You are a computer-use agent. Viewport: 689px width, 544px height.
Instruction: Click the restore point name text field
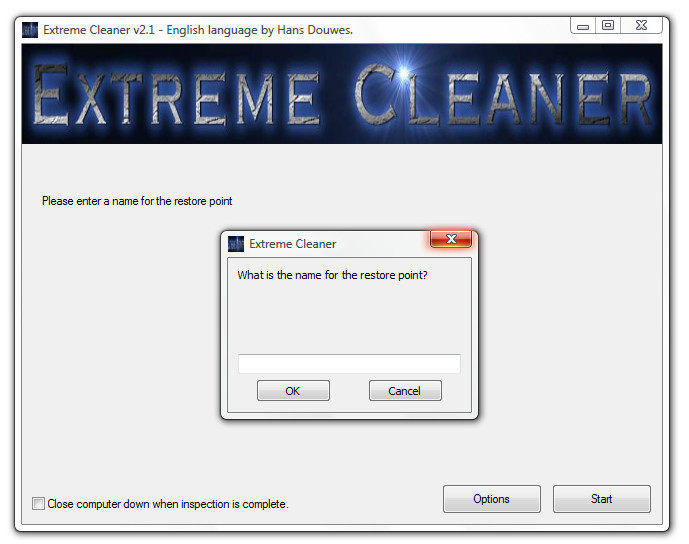pyautogui.click(x=349, y=364)
